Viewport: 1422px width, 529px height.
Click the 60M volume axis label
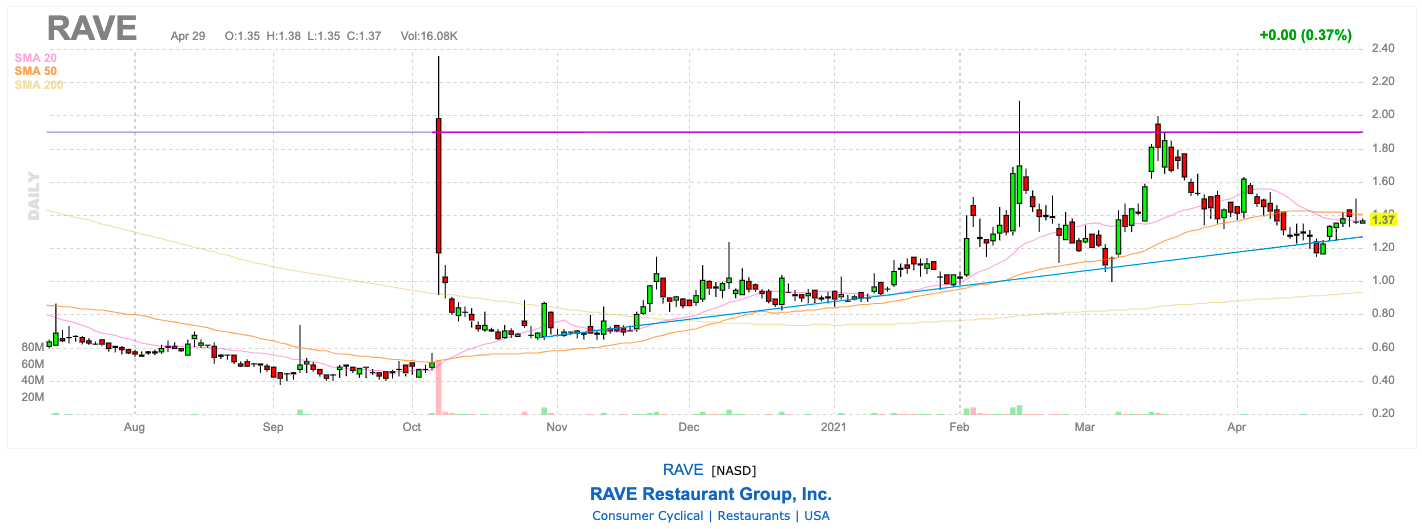(x=32, y=364)
